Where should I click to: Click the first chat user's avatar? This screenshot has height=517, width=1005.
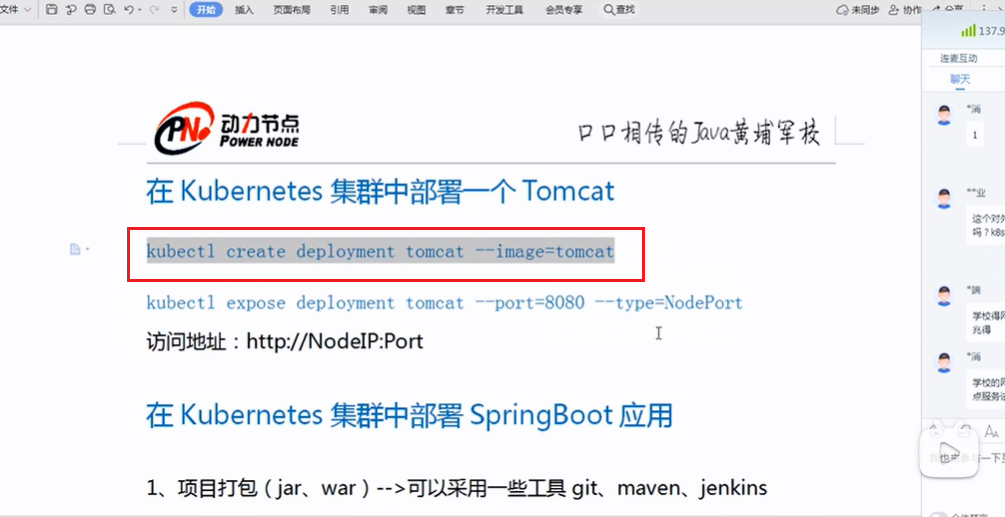point(943,115)
